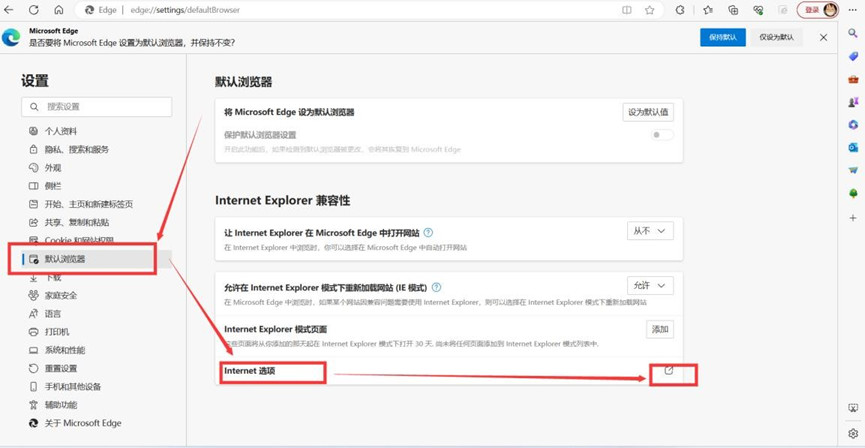Open the sidebar shopping tag icon
Image resolution: width=865 pixels, height=448 pixels.
click(853, 56)
